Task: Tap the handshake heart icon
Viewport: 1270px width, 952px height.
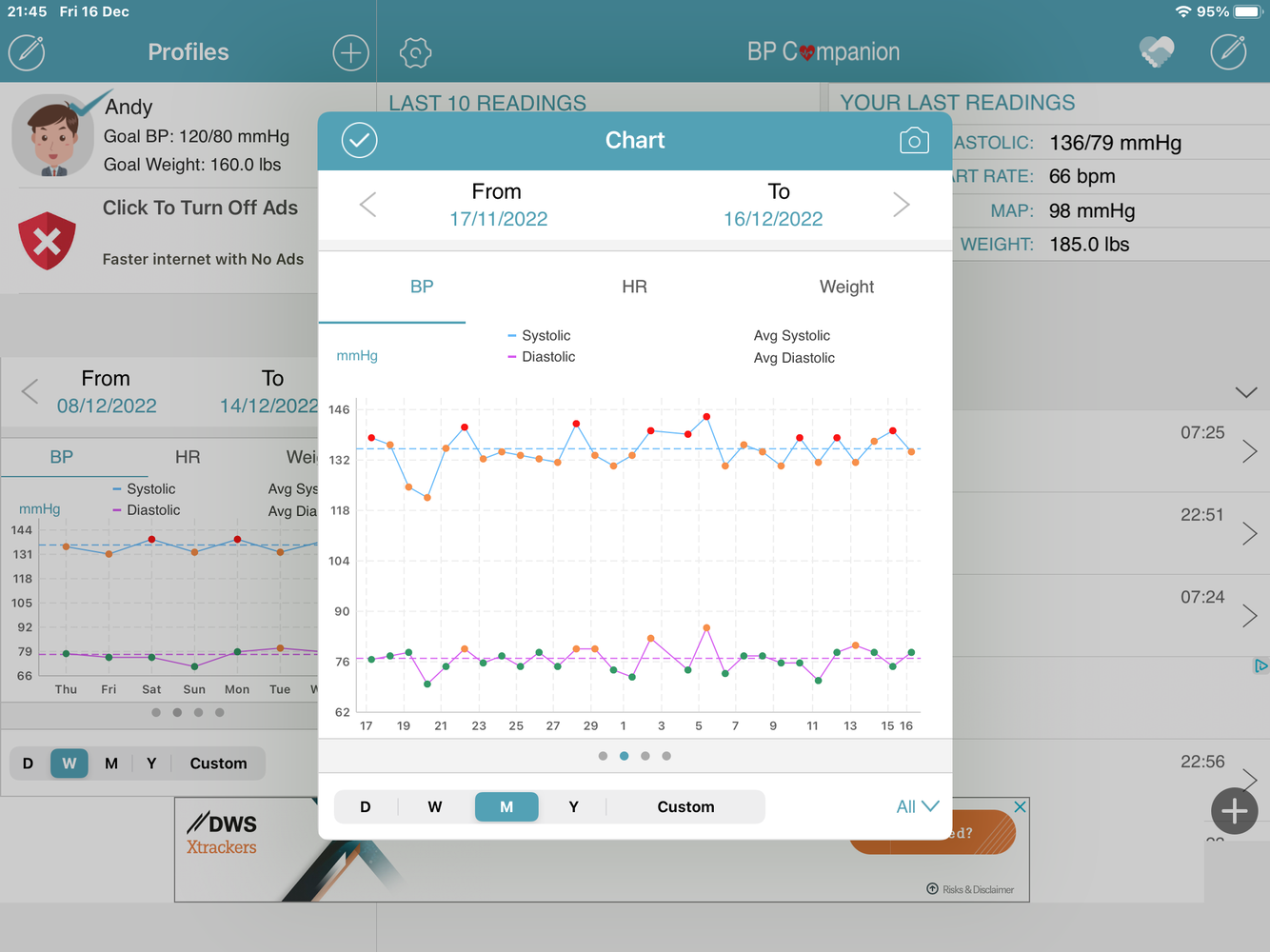Action: click(1157, 52)
